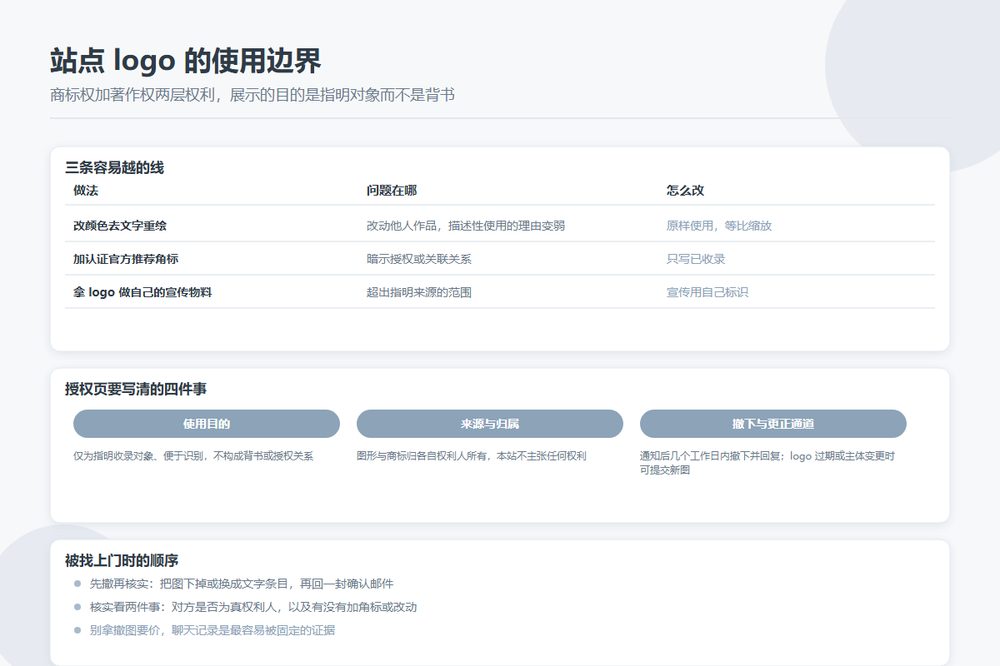Click the bullet item 先撤再核实

[x=242, y=584]
